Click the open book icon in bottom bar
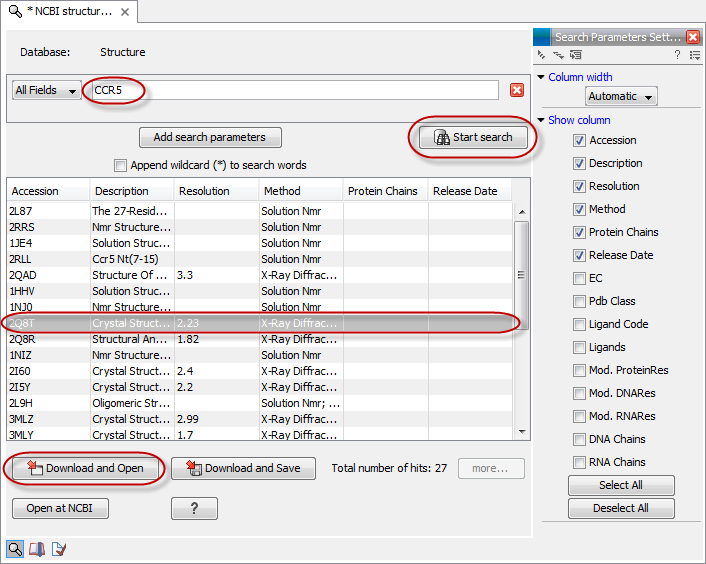This screenshot has width=706, height=564. [37, 548]
